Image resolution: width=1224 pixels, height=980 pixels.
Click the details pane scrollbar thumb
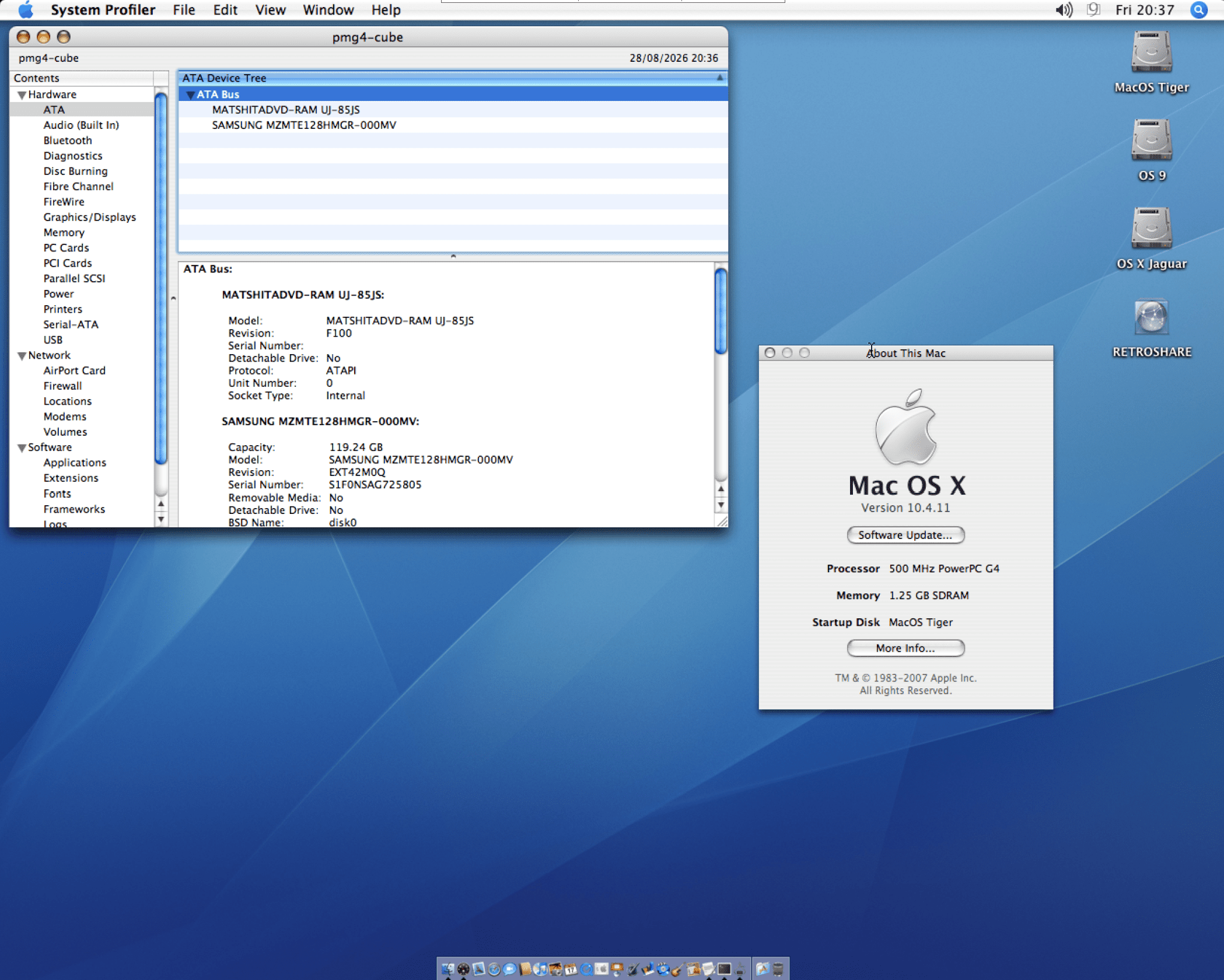tap(721, 311)
